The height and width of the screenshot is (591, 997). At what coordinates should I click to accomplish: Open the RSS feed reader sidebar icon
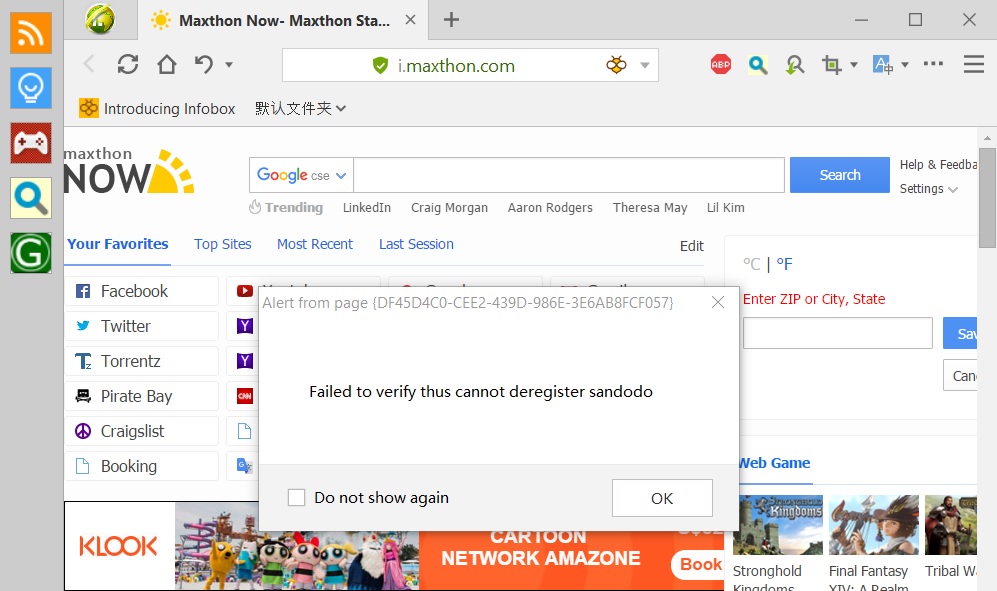click(31, 32)
